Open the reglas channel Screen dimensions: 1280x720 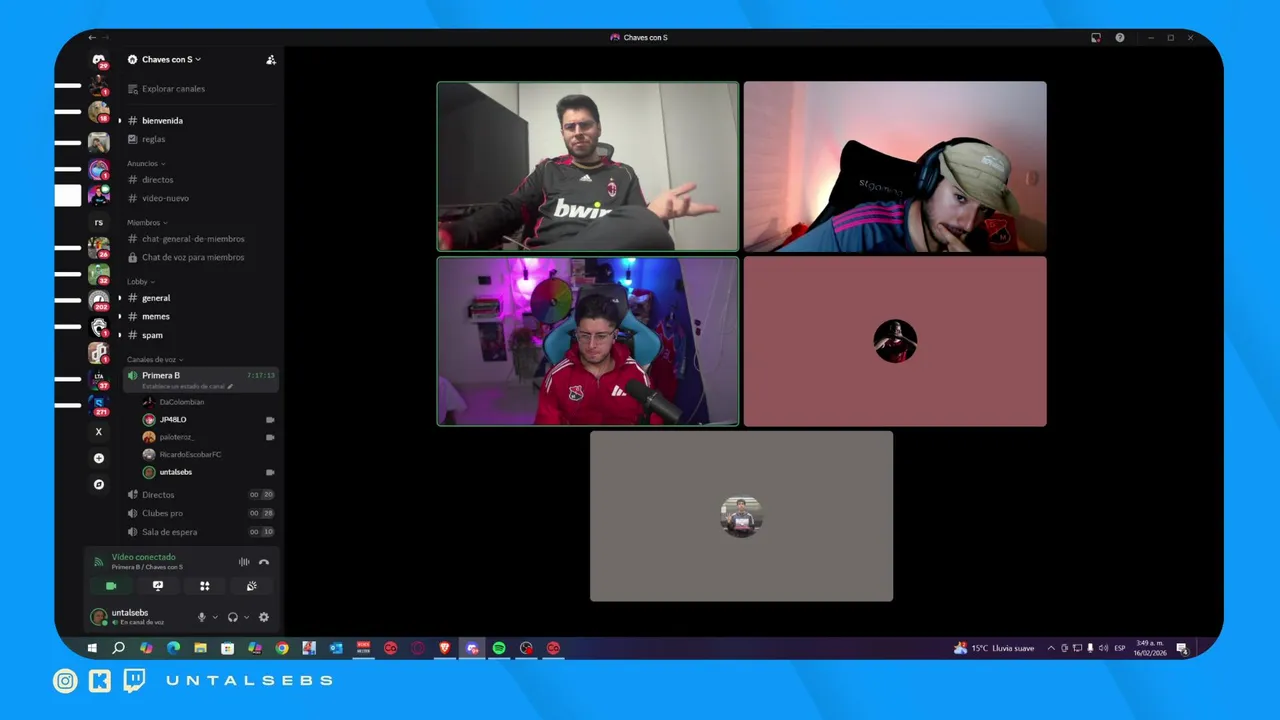coord(200,139)
